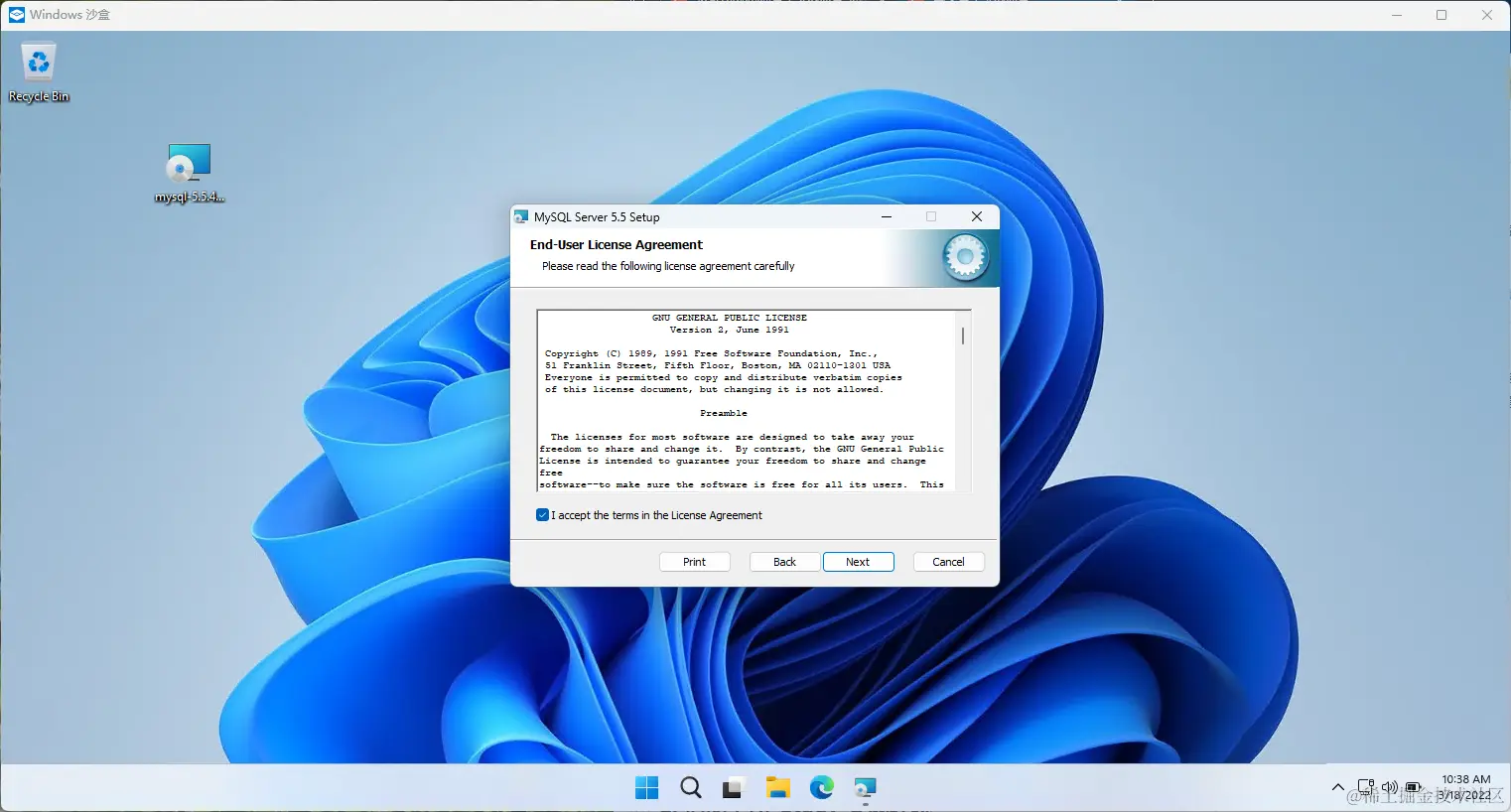
Task: Launch Microsoft Edge from taskbar
Action: [x=821, y=788]
